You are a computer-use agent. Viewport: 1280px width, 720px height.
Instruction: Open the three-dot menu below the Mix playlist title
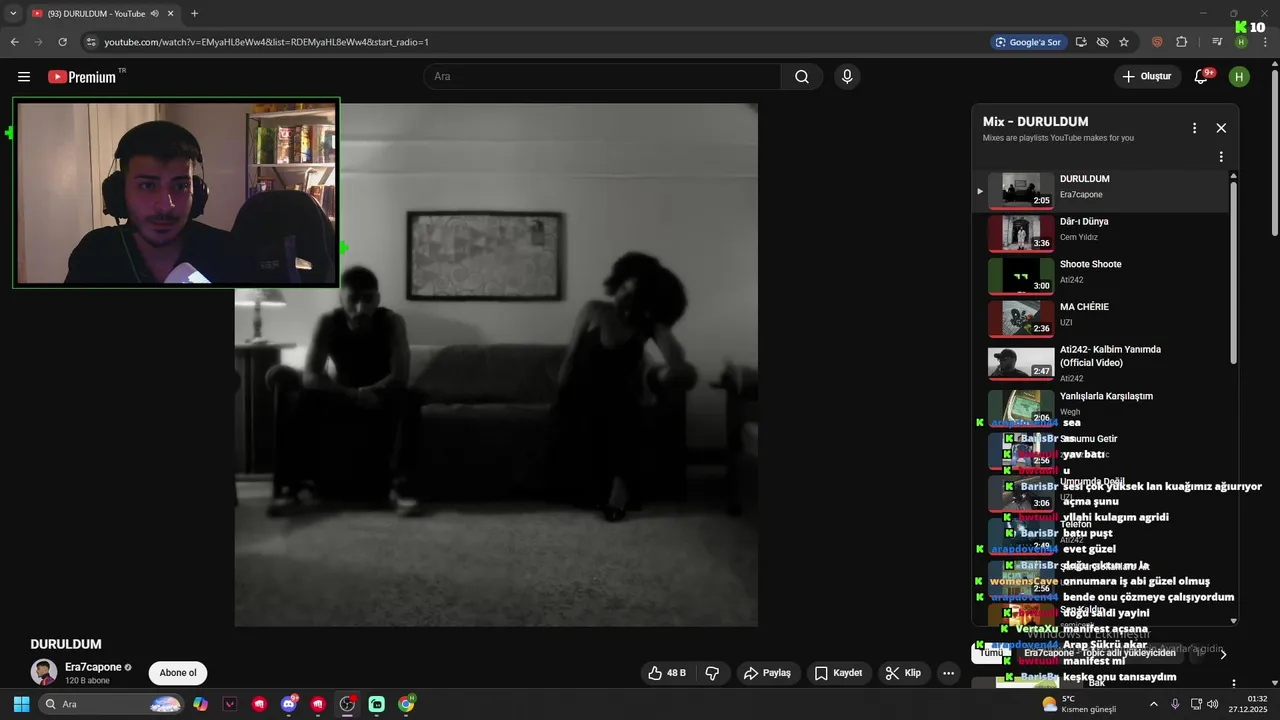point(1221,157)
